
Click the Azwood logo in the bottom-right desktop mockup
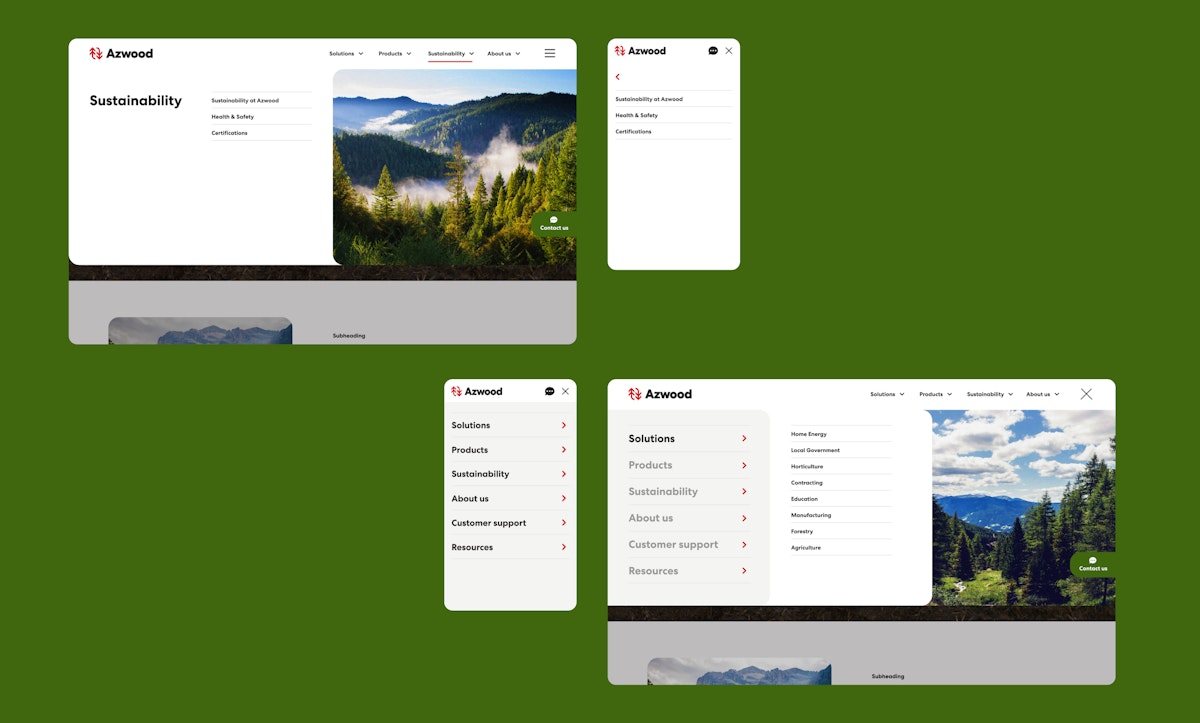[660, 394]
